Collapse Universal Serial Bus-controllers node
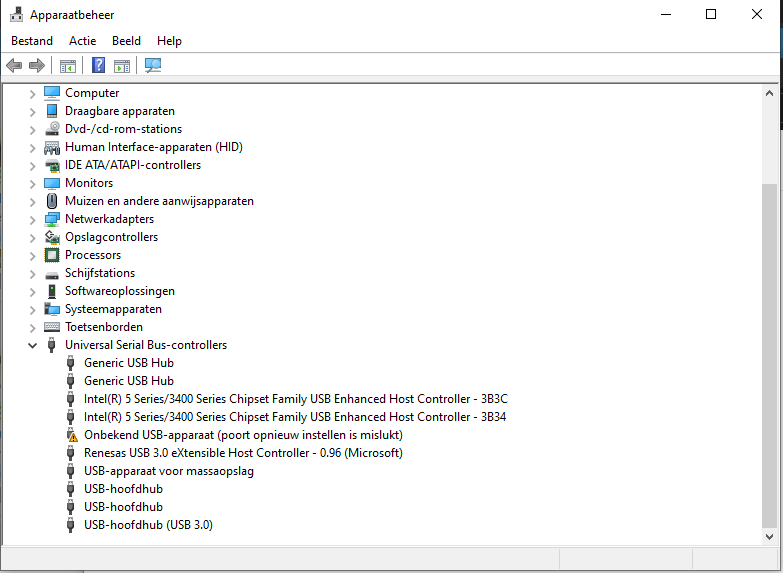The image size is (783, 573). [33, 345]
